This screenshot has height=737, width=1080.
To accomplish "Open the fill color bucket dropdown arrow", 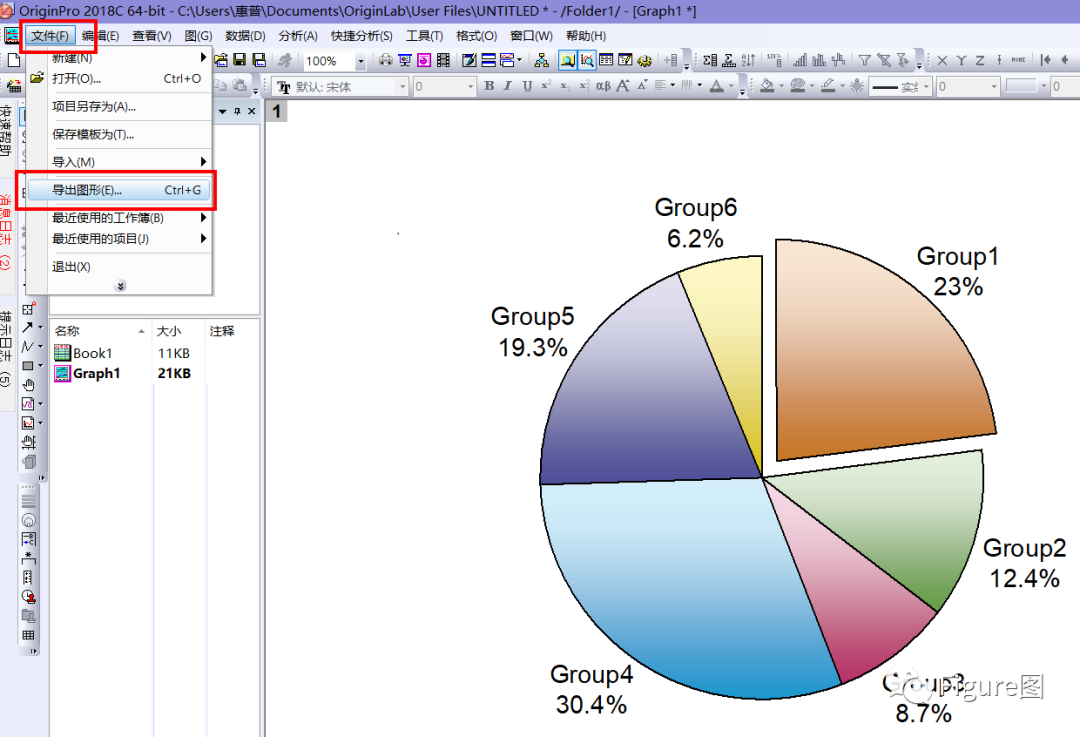I will (x=782, y=86).
